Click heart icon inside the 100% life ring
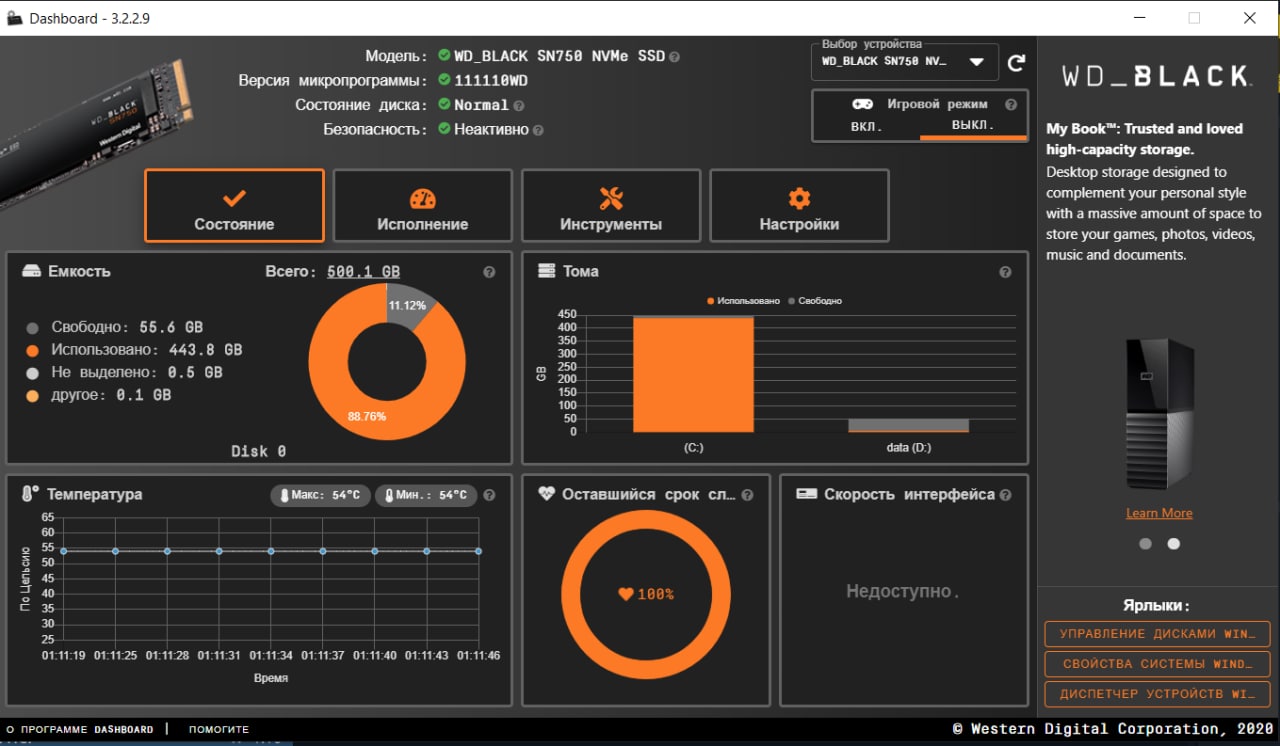Viewport: 1280px width, 746px height. pyautogui.click(x=626, y=594)
